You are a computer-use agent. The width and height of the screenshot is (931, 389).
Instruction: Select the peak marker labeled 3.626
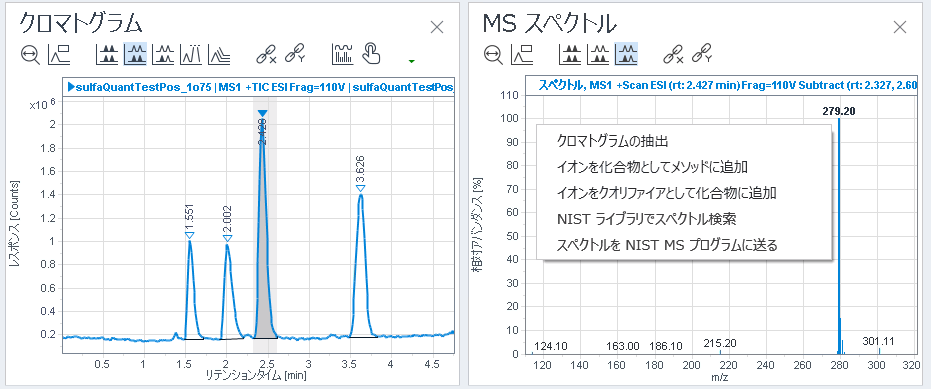click(360, 189)
